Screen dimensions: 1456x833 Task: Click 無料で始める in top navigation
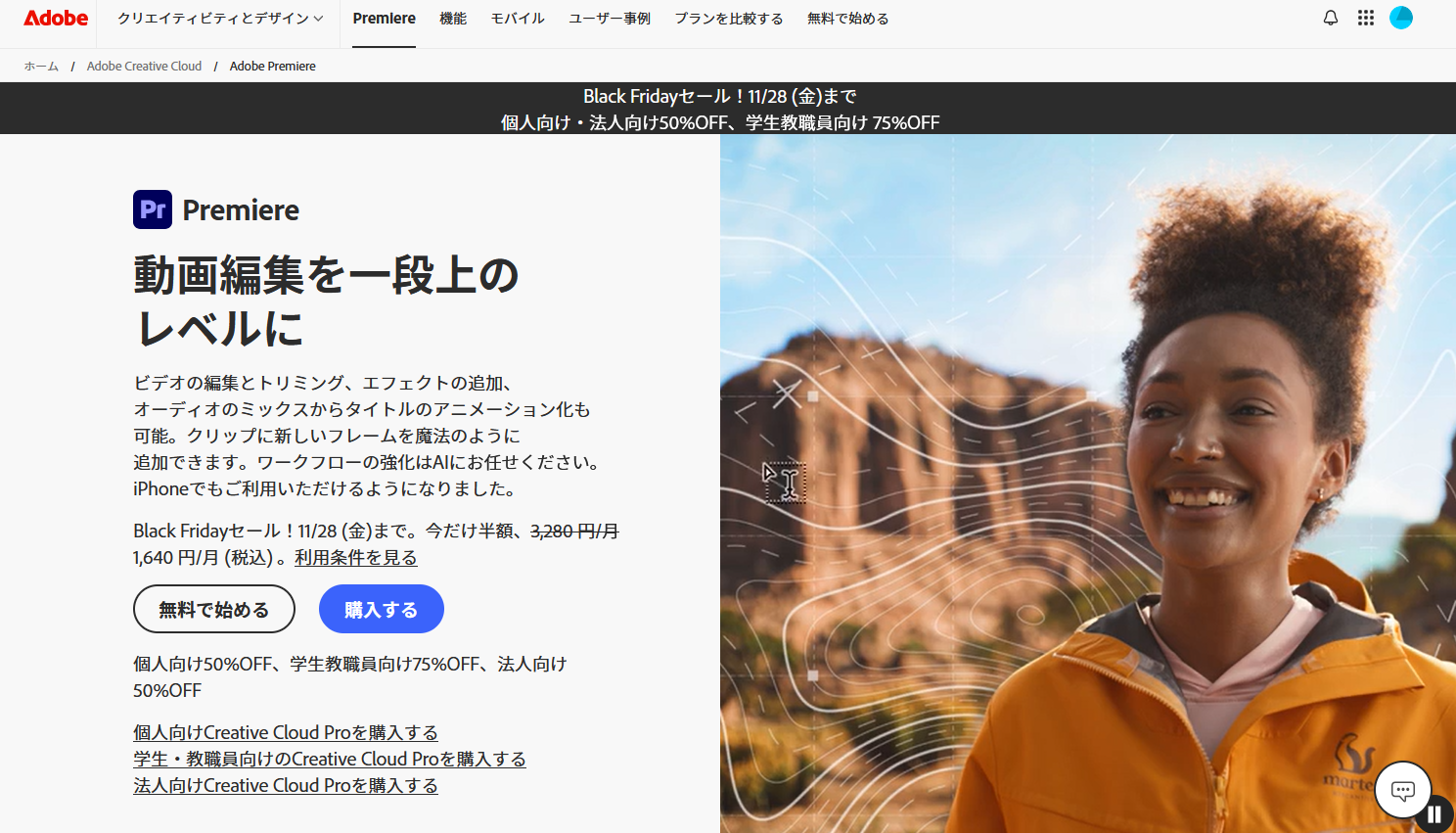(x=848, y=19)
